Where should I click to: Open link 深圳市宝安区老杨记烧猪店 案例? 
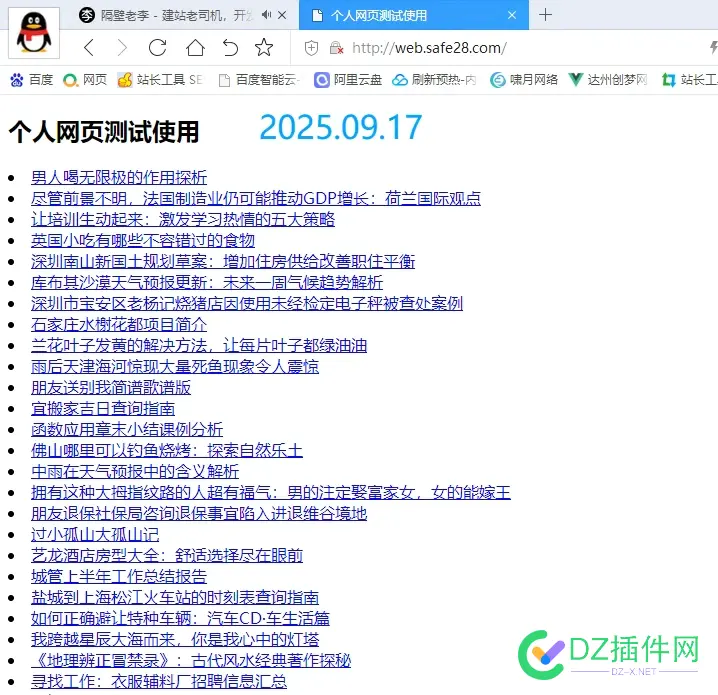point(247,304)
